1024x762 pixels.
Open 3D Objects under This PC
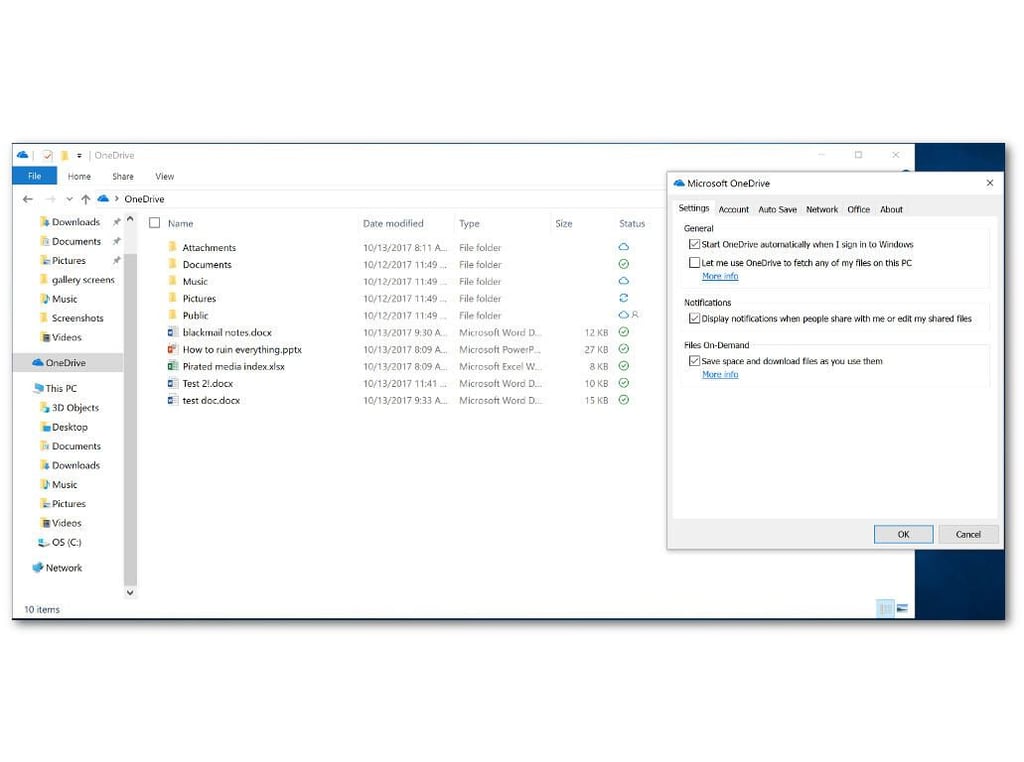[75, 407]
